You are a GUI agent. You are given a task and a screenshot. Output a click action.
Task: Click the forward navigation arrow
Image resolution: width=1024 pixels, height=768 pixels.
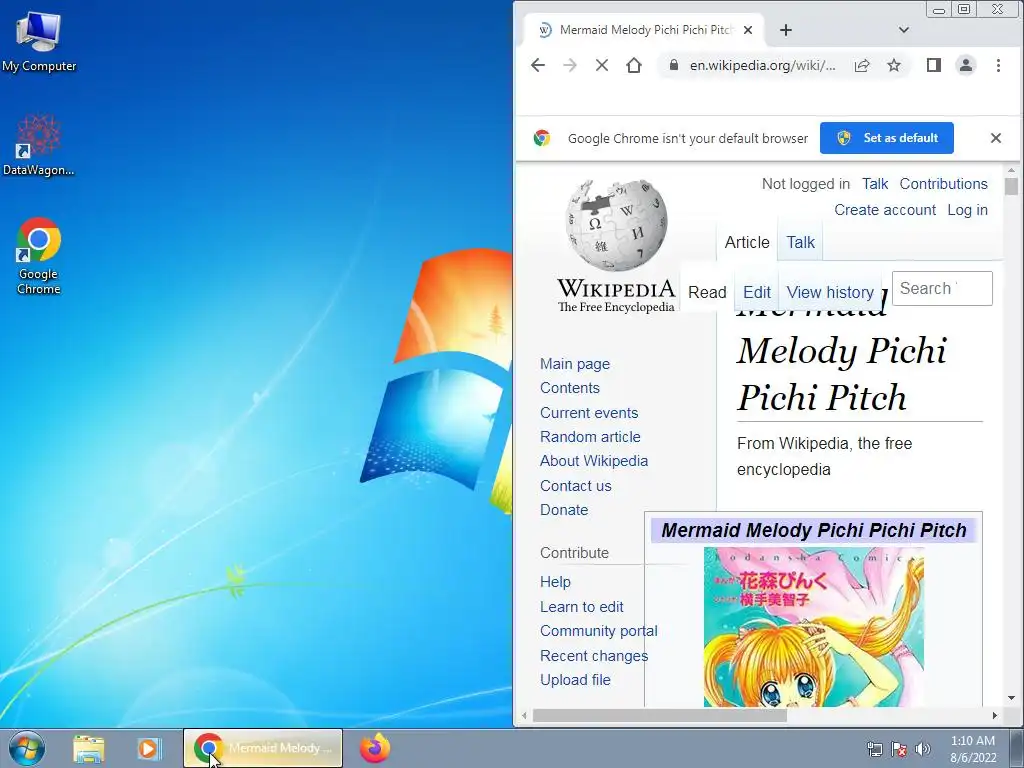(569, 65)
